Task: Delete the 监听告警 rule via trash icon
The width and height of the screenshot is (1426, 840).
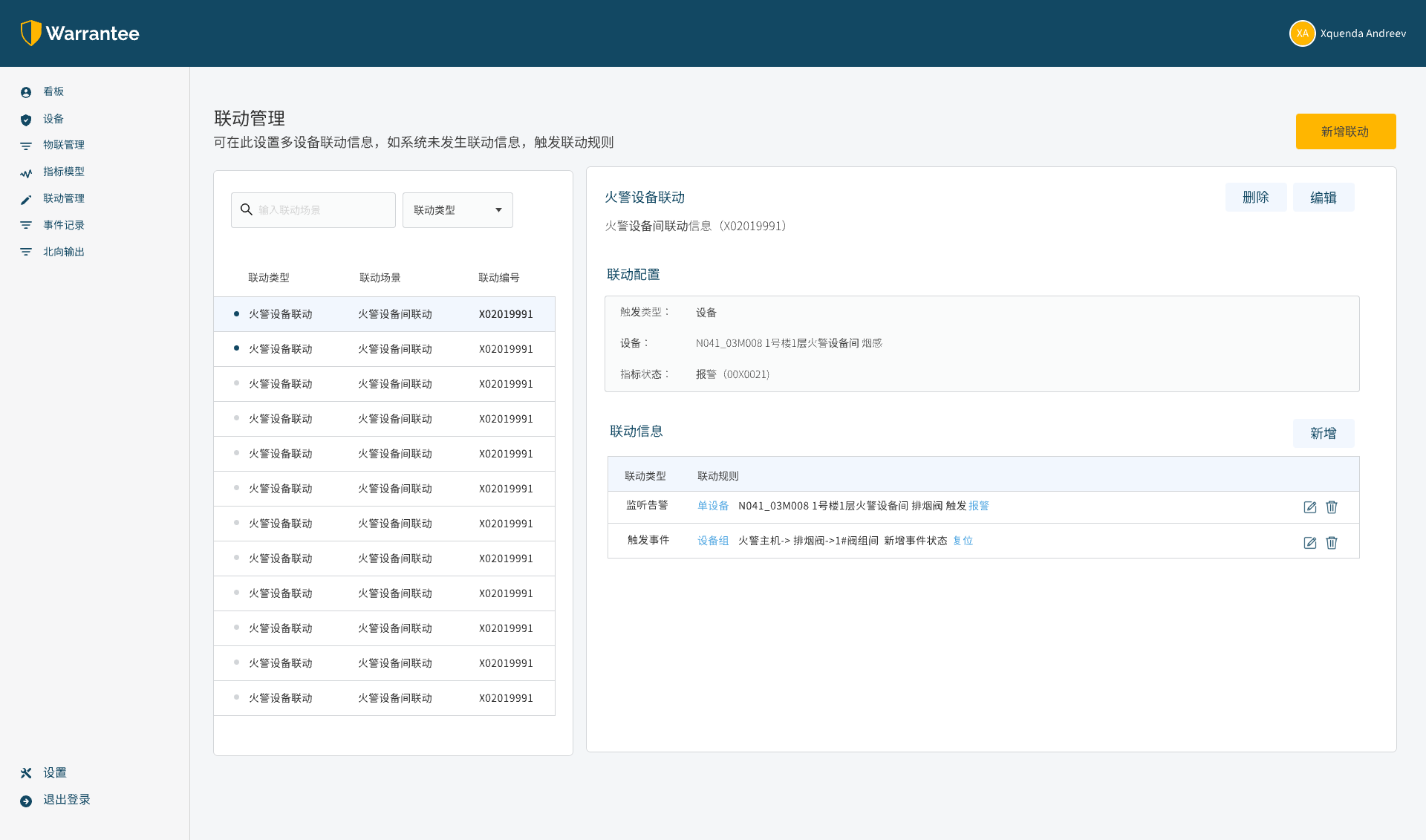Action: (x=1332, y=507)
